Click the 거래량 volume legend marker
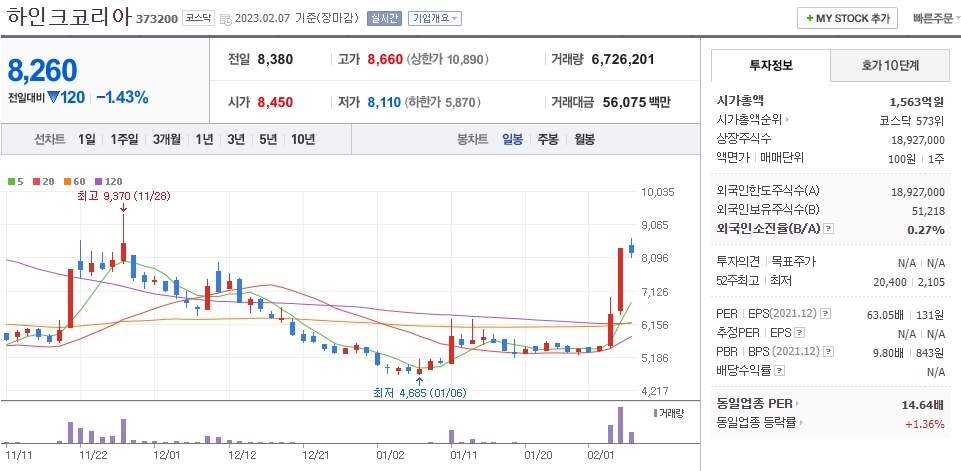 (655, 413)
